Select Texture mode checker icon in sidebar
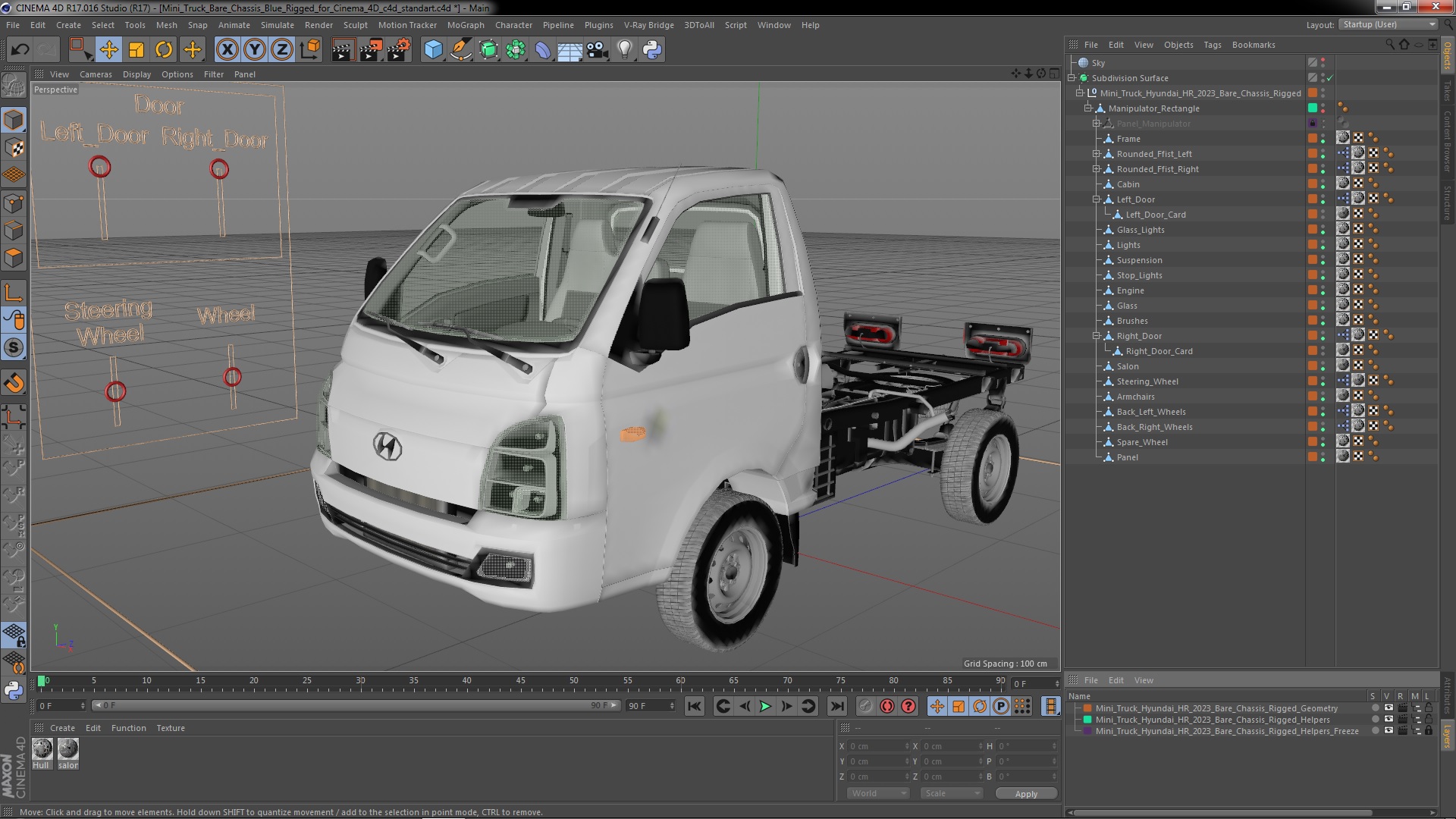Viewport: 1456px width, 819px height. [14, 148]
